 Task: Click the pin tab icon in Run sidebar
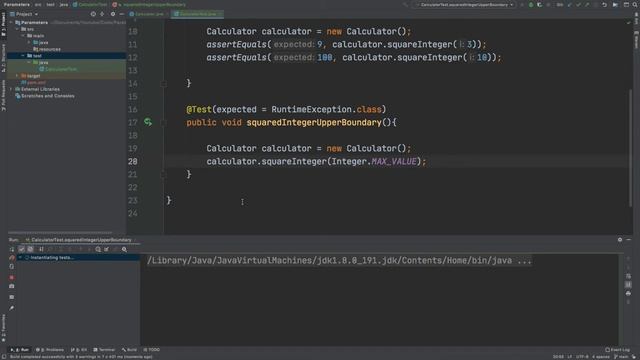click(x=11, y=308)
